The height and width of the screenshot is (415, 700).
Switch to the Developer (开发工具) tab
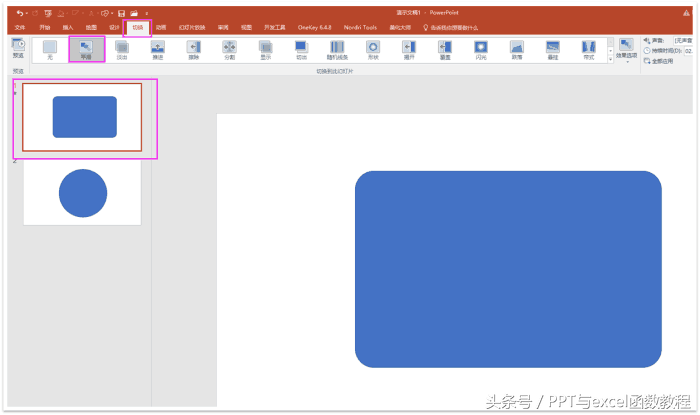[275, 28]
